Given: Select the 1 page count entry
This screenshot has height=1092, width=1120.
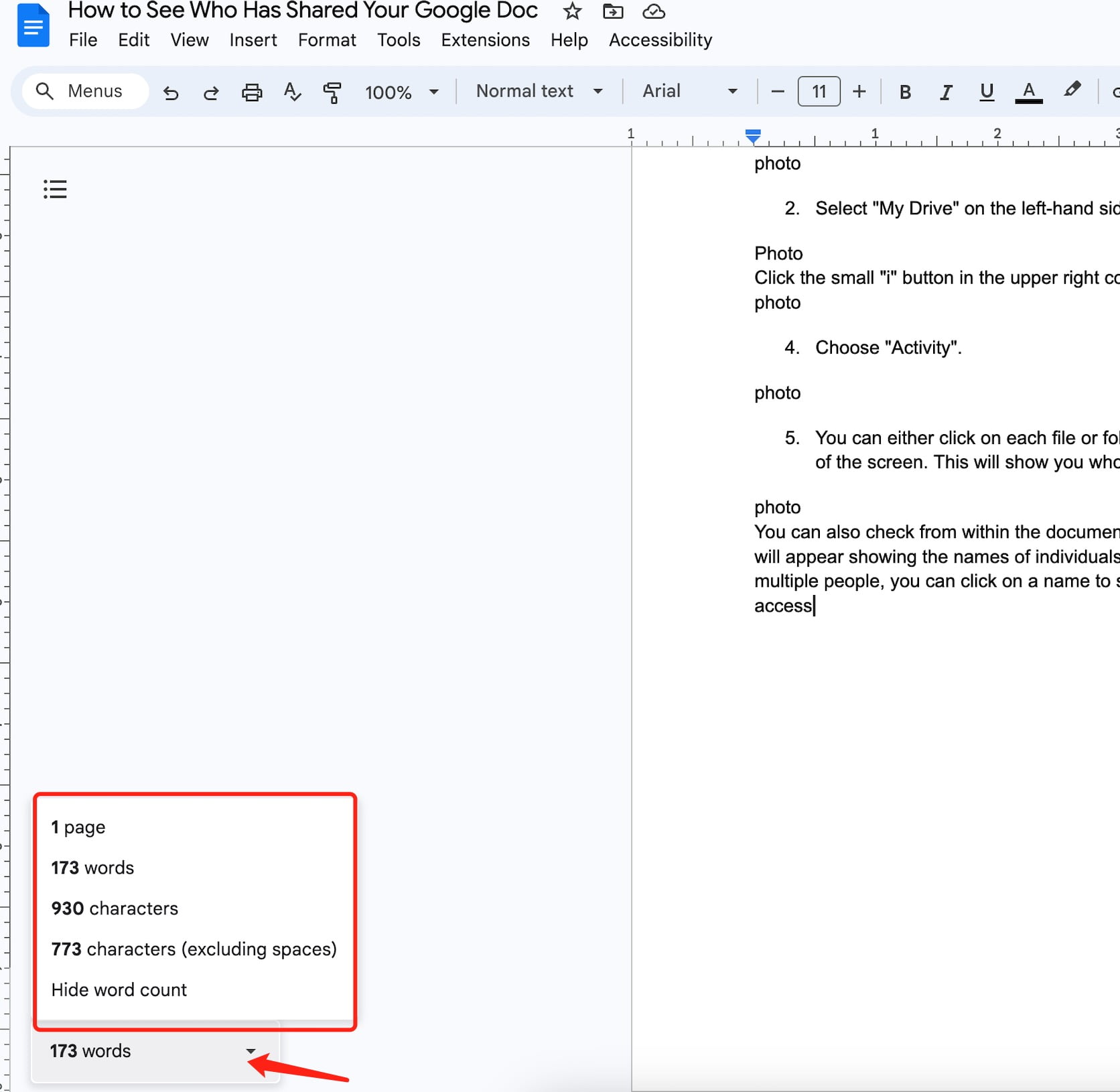Looking at the screenshot, I should pyautogui.click(x=78, y=827).
